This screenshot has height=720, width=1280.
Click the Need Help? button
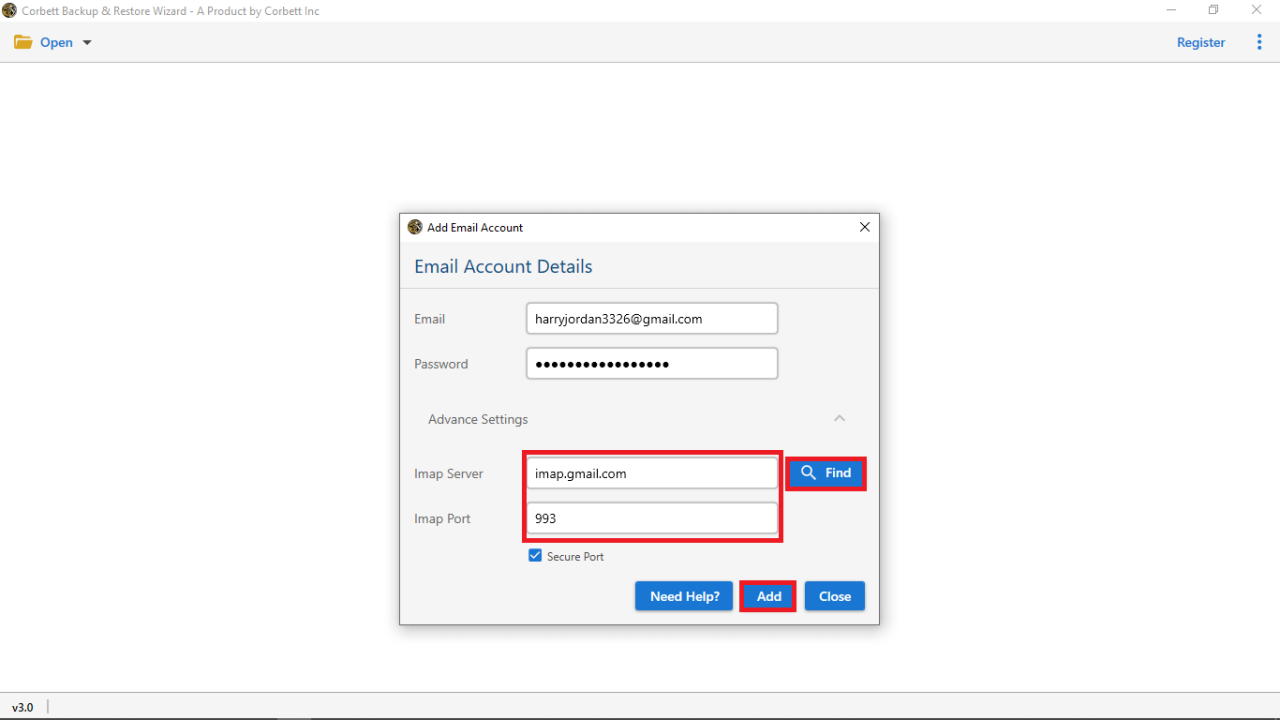[684, 596]
